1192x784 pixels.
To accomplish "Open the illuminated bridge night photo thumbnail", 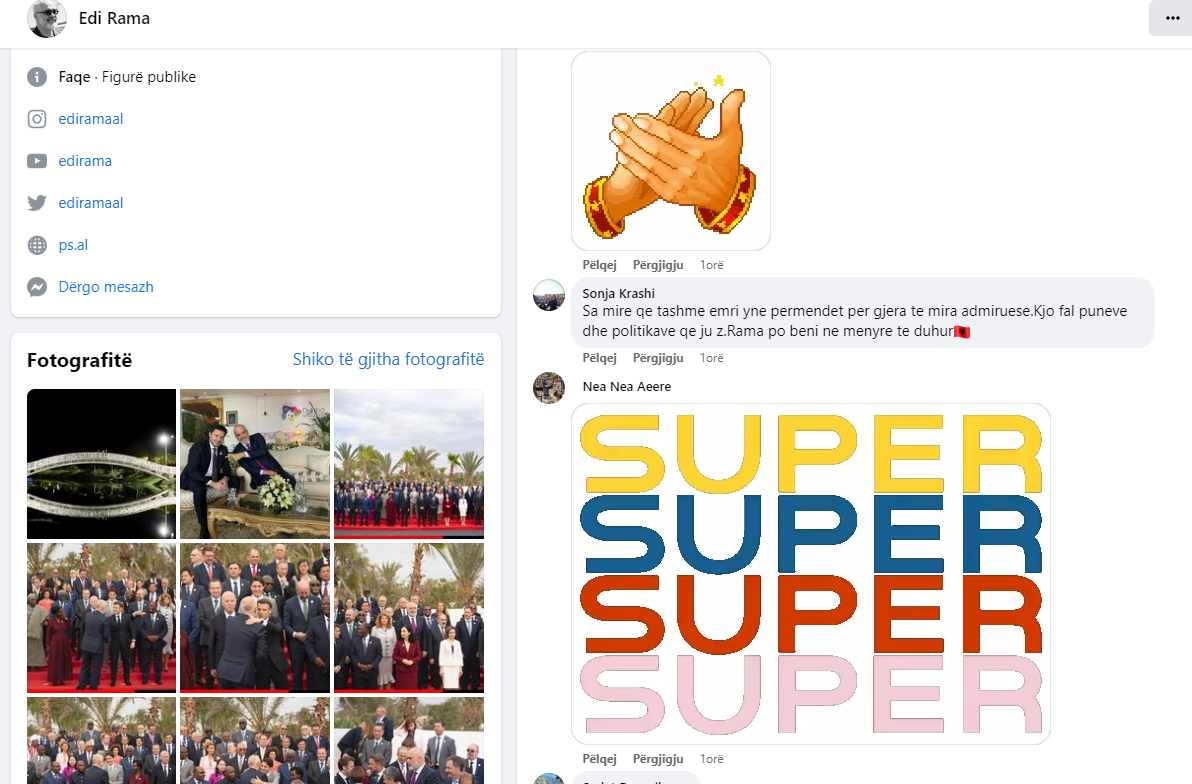I will point(101,464).
